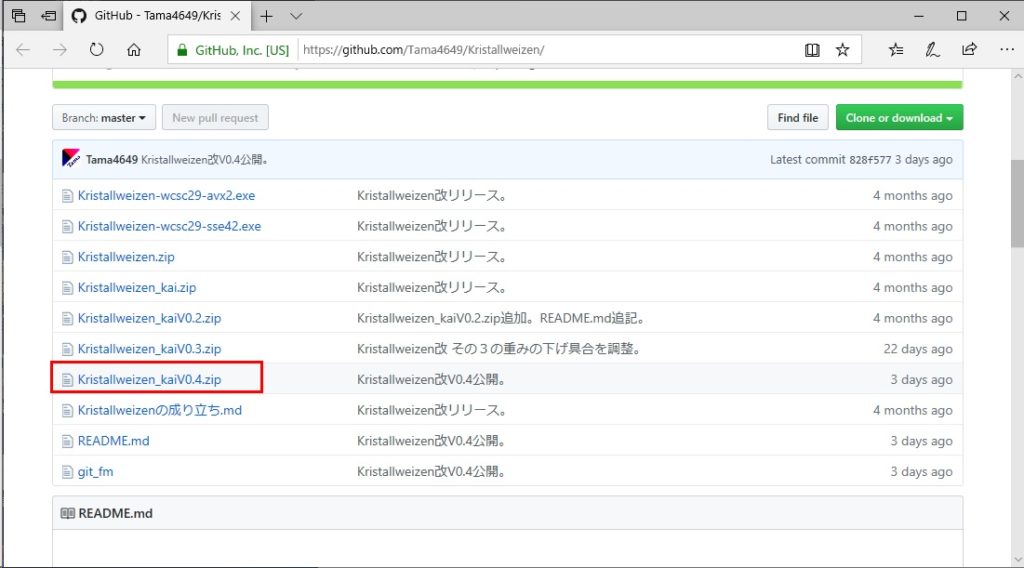Open the Kristallweizen_kai.zip file link
Screen dimensions: 1024x568
(x=137, y=287)
